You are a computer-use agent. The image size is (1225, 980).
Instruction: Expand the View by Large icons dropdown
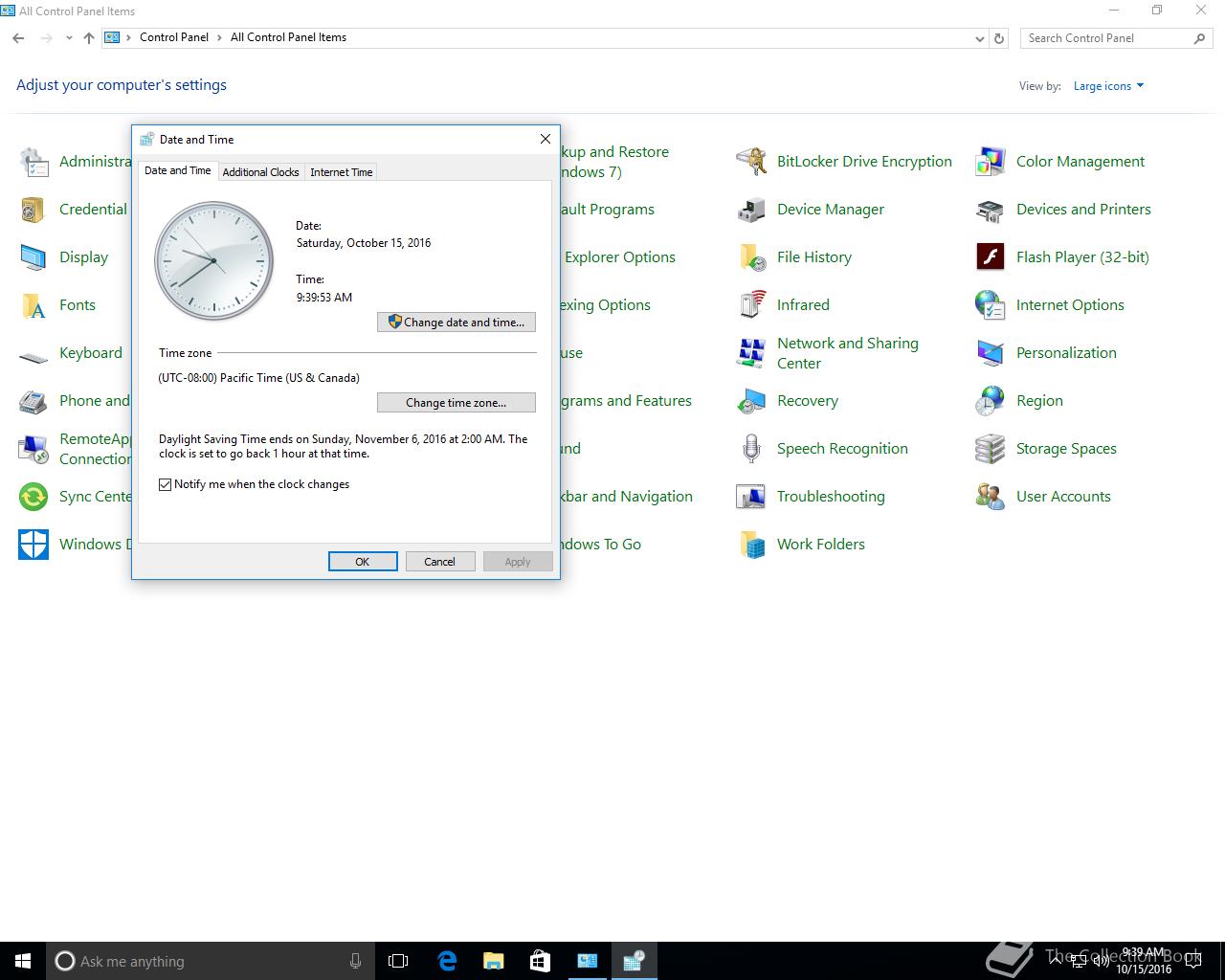pos(1108,86)
